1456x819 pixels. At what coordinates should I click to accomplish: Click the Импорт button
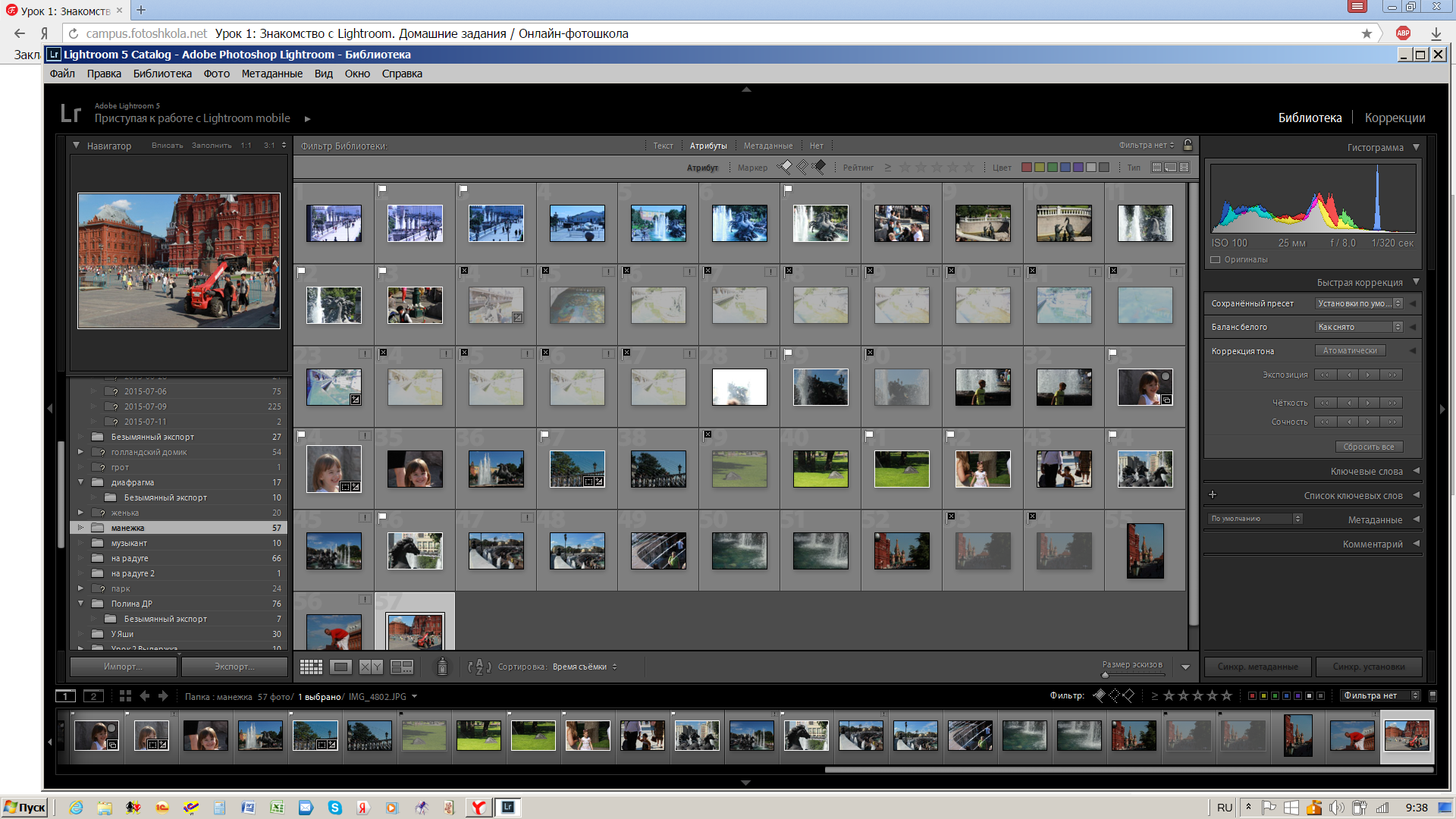(x=123, y=667)
